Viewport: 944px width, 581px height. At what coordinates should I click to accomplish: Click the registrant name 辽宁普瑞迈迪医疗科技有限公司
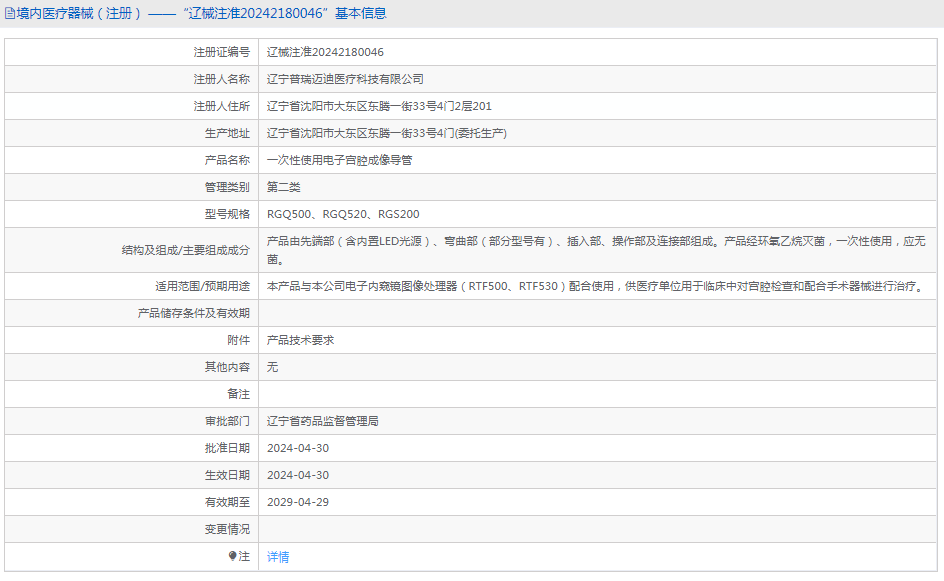coord(345,79)
